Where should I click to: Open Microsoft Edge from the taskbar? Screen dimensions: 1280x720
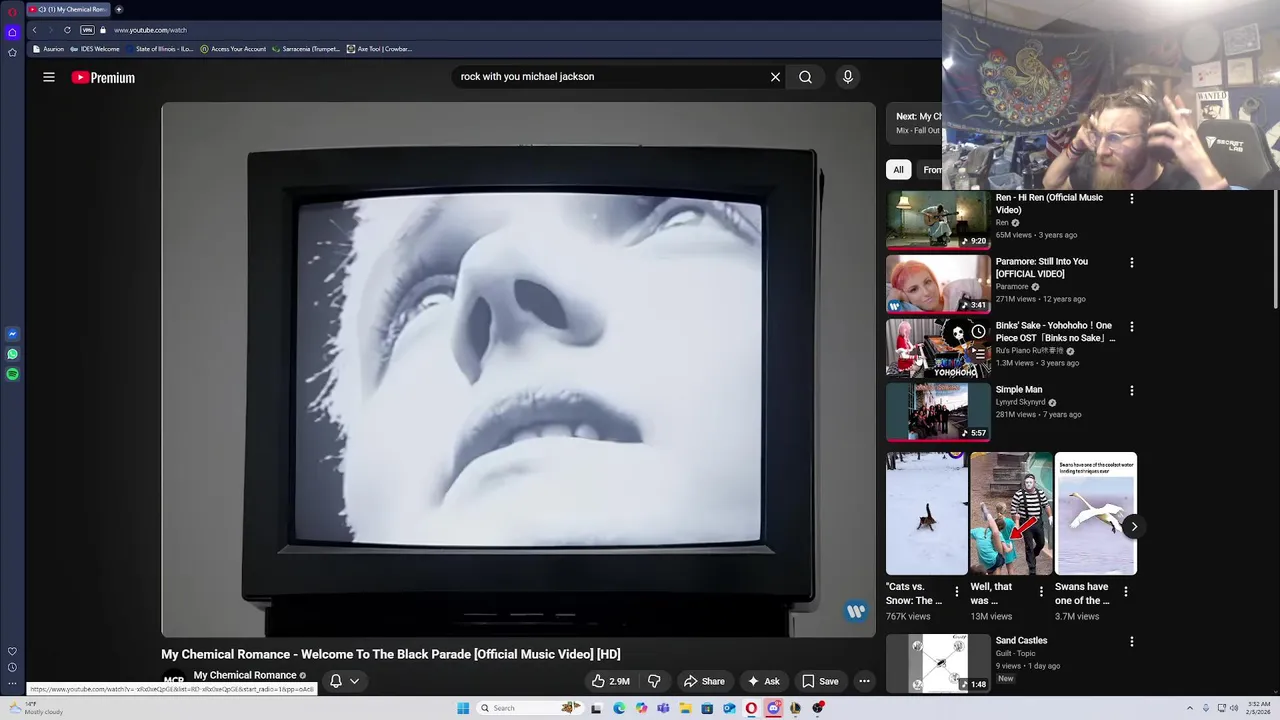point(619,708)
